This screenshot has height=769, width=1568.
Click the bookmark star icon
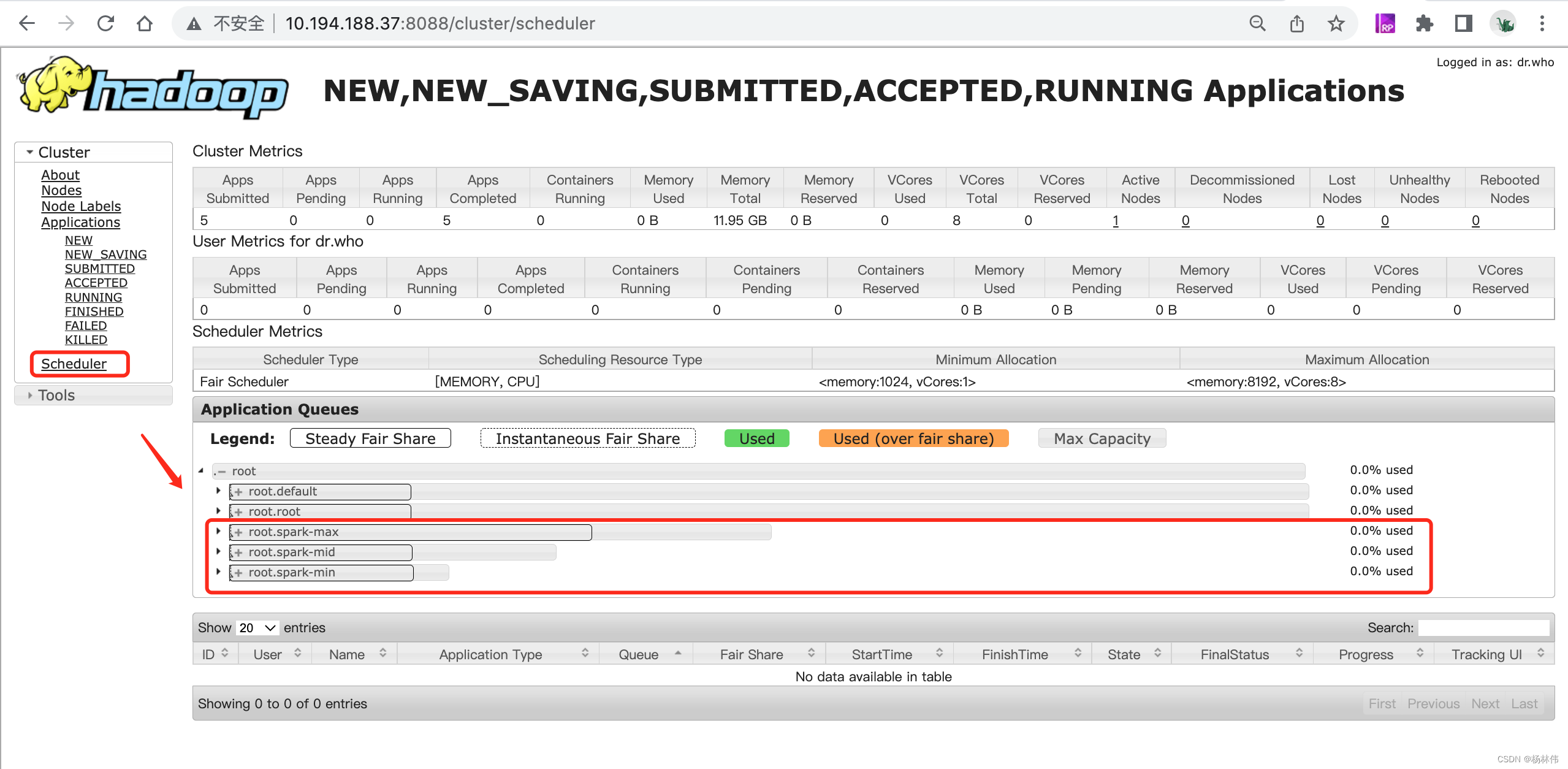coord(1336,23)
